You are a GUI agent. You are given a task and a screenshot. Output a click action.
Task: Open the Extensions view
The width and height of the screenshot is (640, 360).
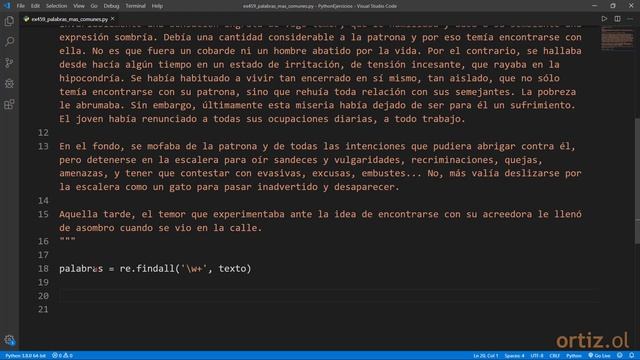tap(9, 104)
